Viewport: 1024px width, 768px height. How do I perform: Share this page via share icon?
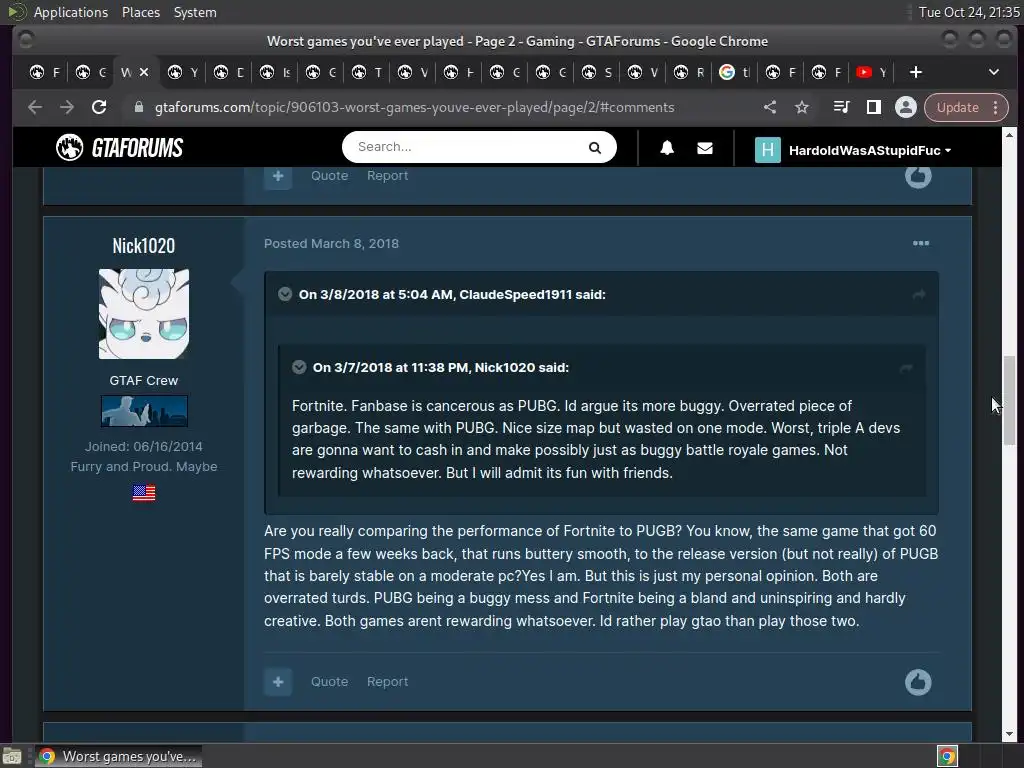770,107
